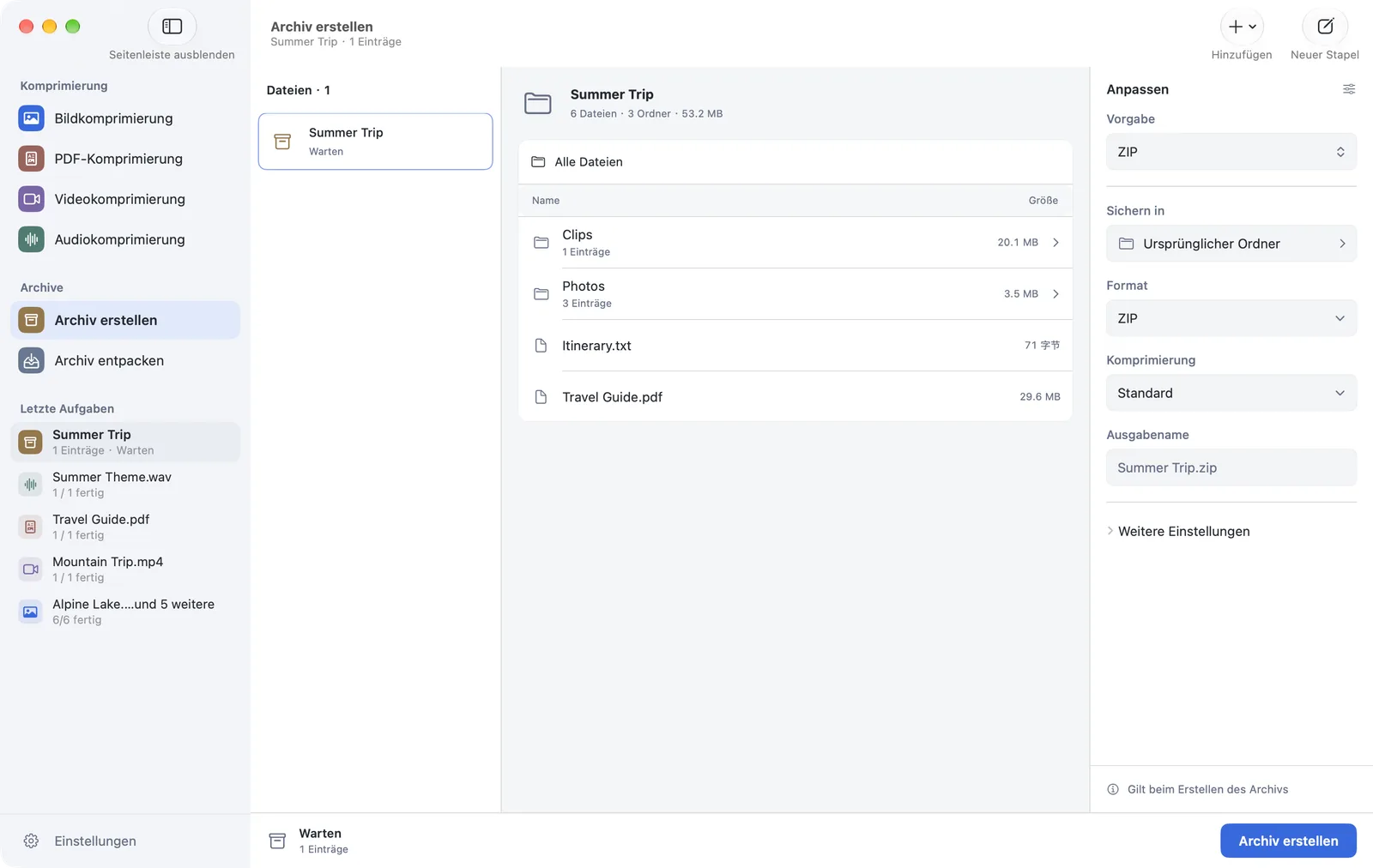Click the Hinzufügen plus dropdown
This screenshot has height=868, width=1373.
click(1242, 27)
